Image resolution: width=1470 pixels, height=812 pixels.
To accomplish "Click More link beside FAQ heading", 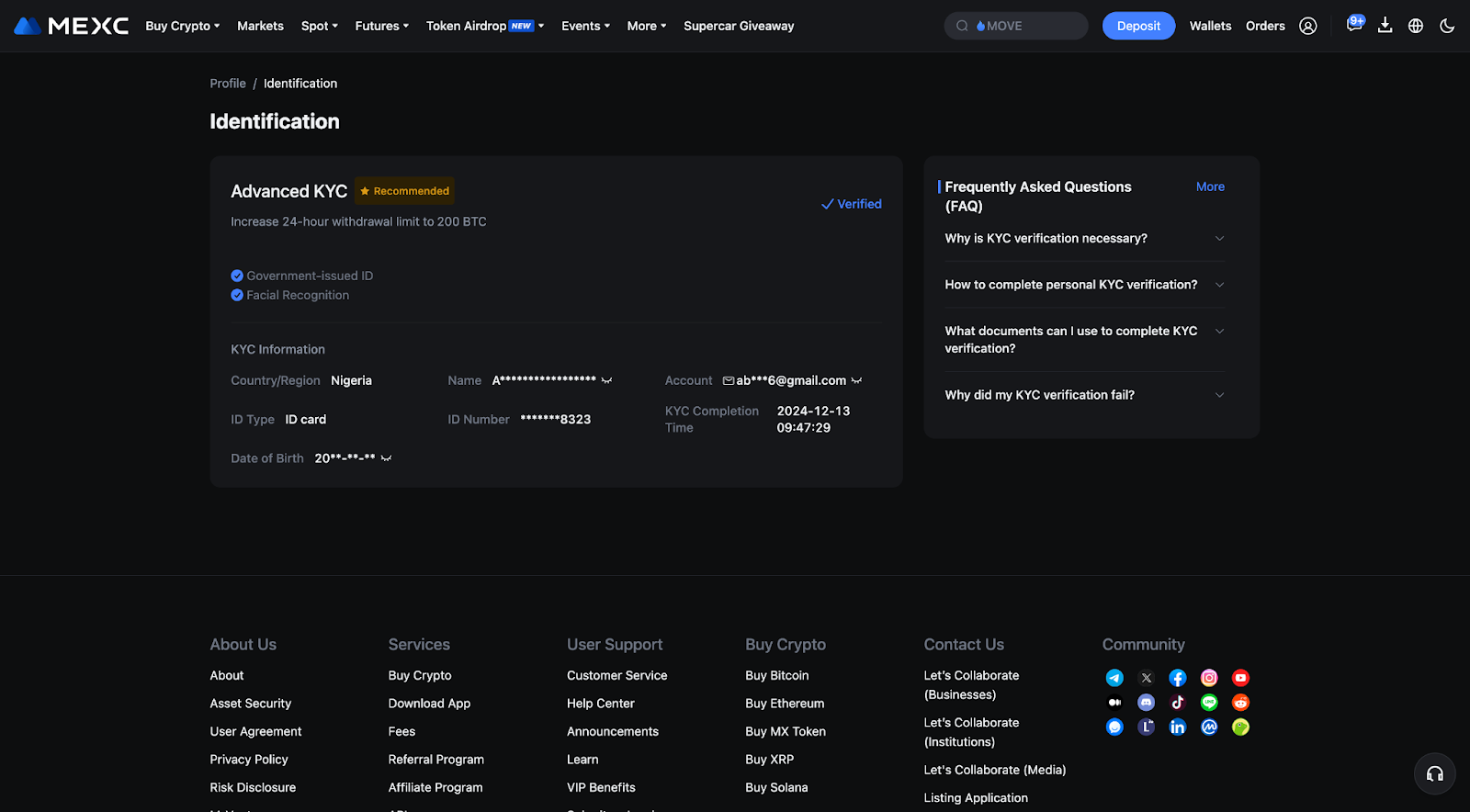I will coord(1210,186).
